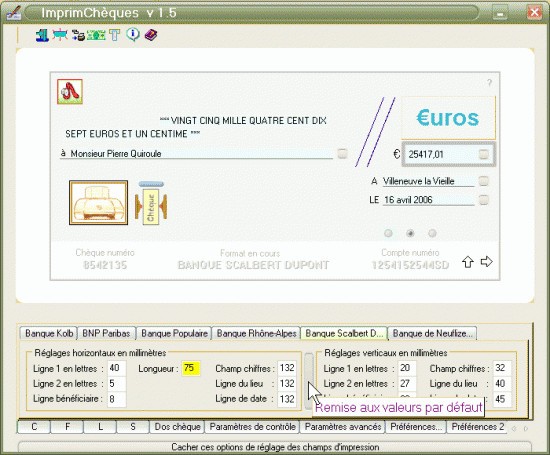
Task: Toggle the checkbox beside Villeneuve la Vieille
Action: click(x=484, y=181)
